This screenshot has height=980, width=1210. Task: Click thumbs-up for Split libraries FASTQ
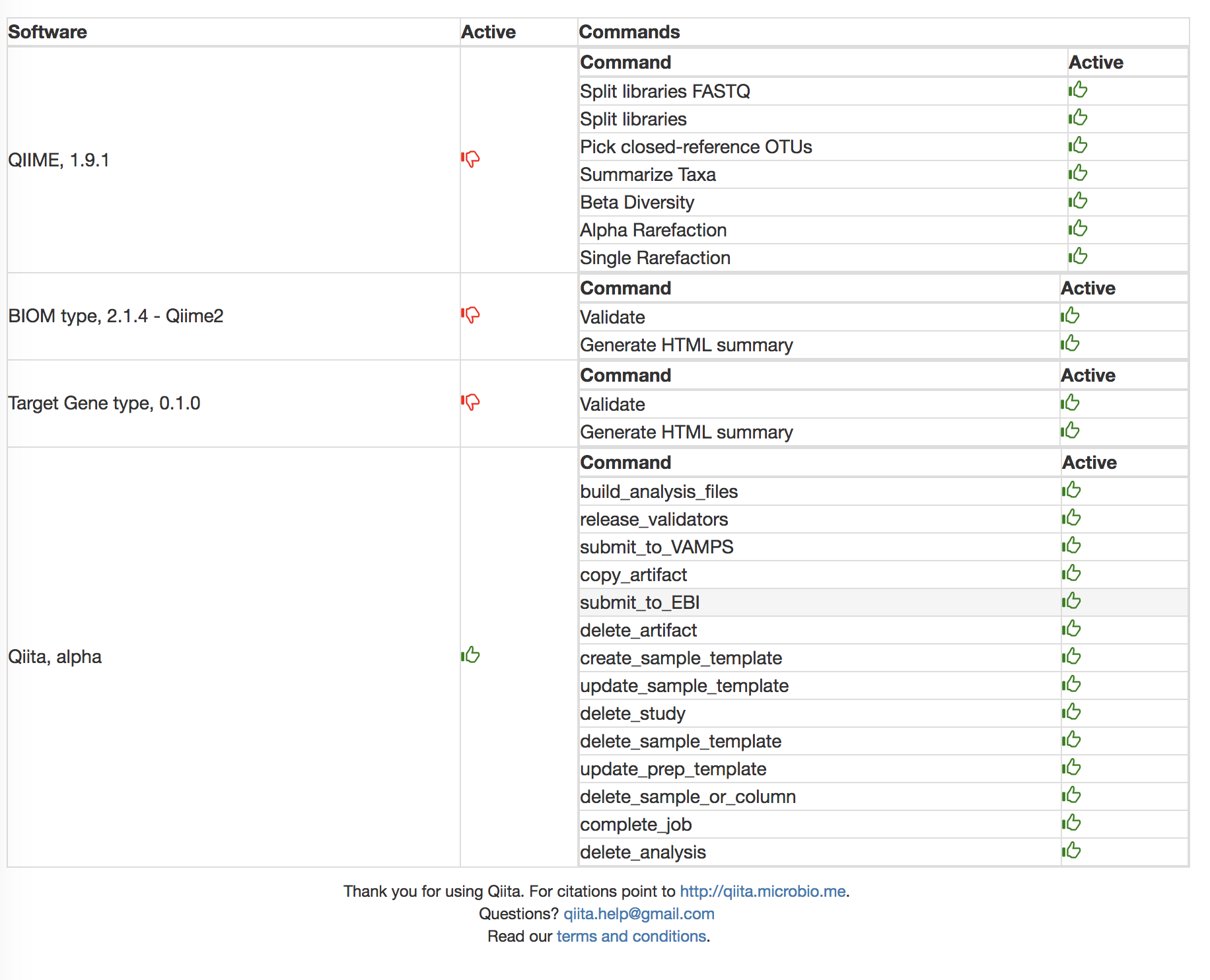[x=1078, y=89]
